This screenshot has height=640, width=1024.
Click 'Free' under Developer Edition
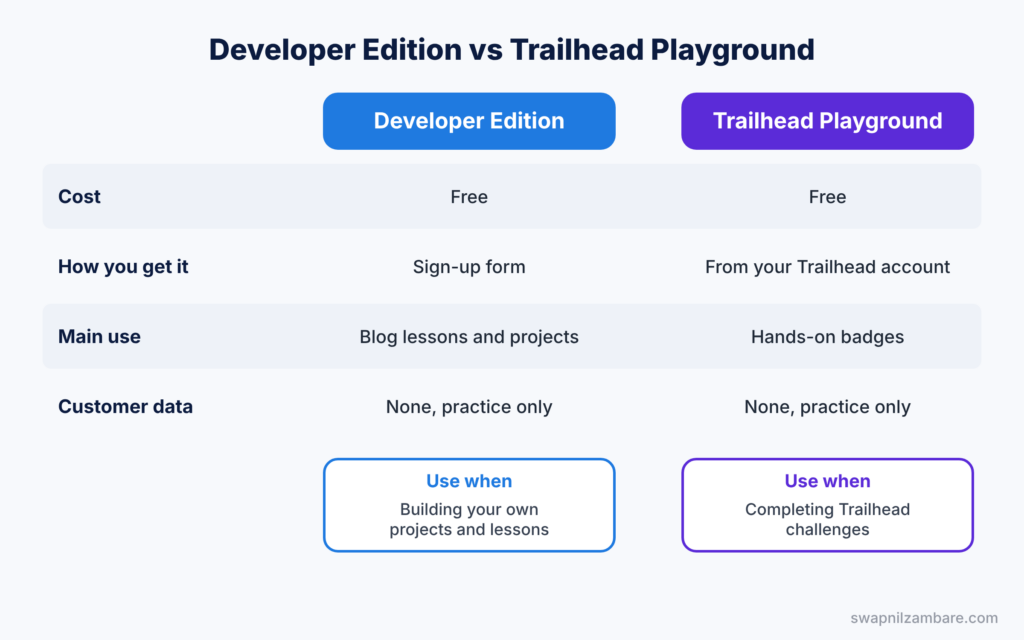pos(469,197)
